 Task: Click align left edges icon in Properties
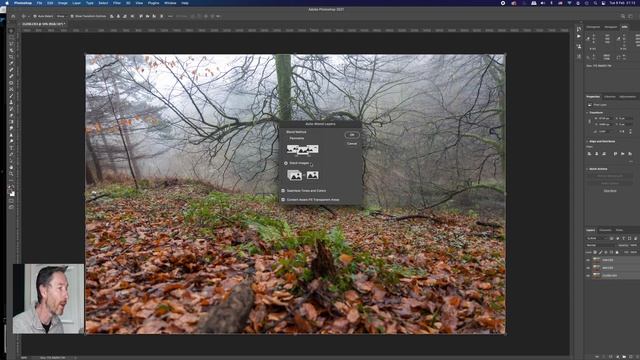pyautogui.click(x=589, y=153)
